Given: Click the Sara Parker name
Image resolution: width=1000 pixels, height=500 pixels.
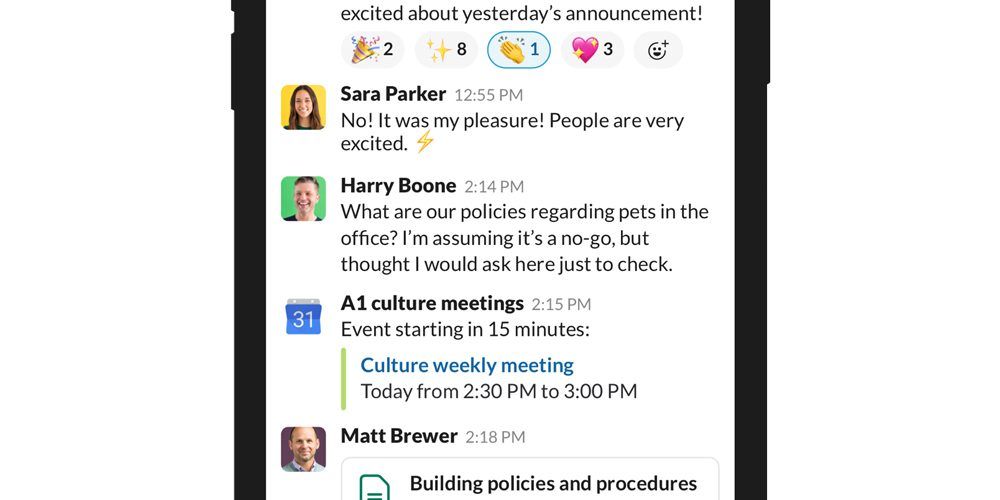Looking at the screenshot, I should (x=393, y=94).
